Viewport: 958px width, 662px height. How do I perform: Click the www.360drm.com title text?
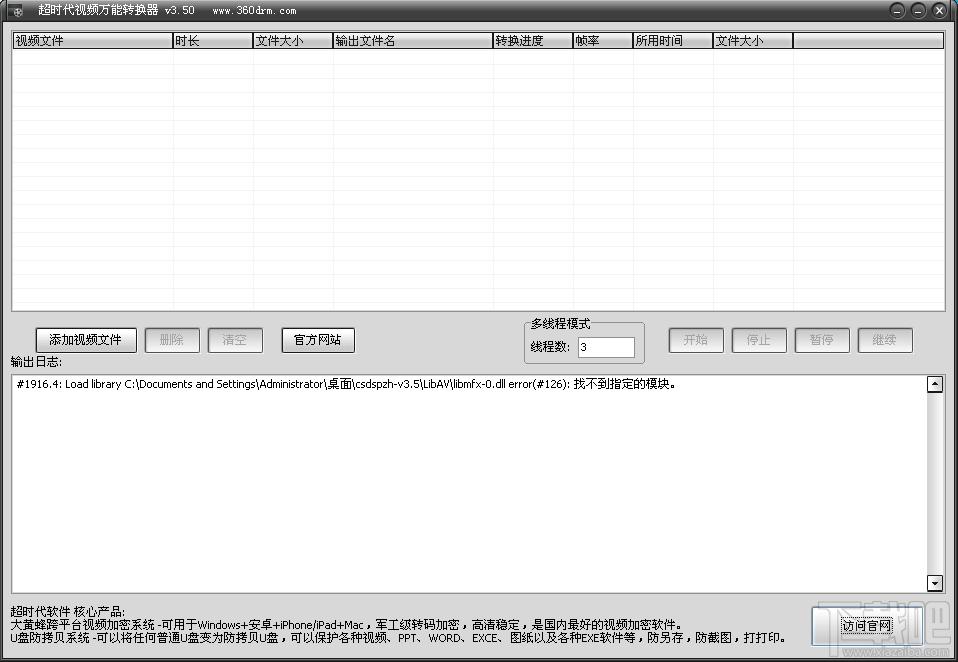(x=255, y=10)
